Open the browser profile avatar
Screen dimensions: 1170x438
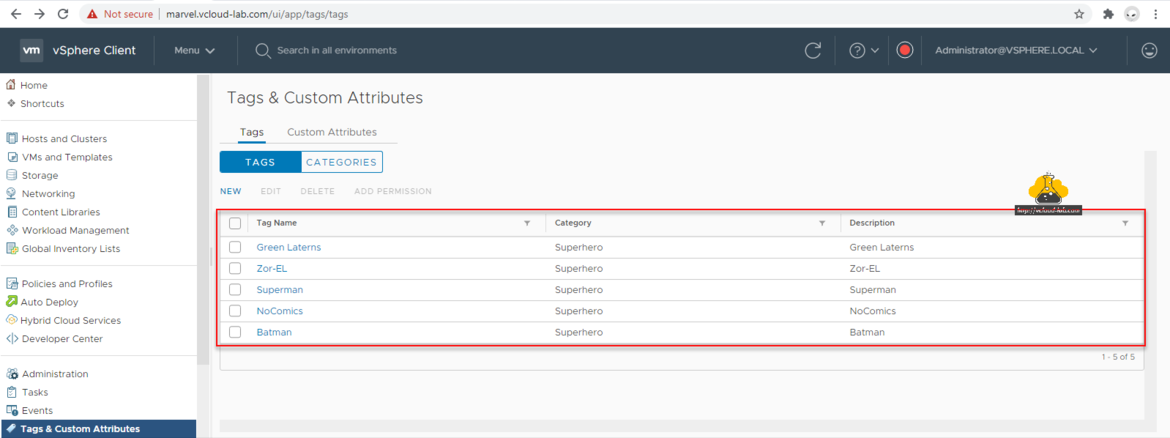[1132, 13]
